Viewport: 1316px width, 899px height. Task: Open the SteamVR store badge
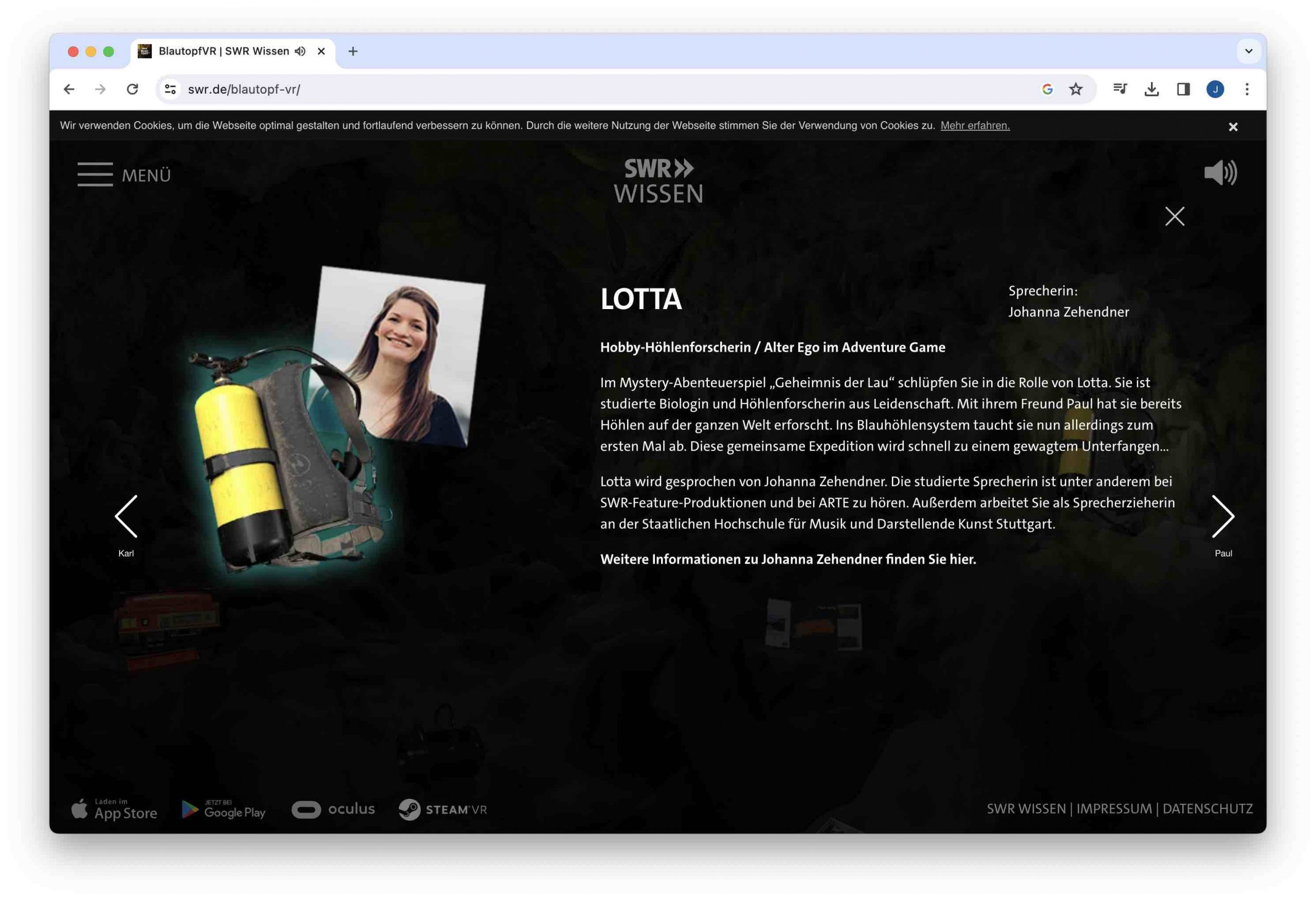[442, 809]
